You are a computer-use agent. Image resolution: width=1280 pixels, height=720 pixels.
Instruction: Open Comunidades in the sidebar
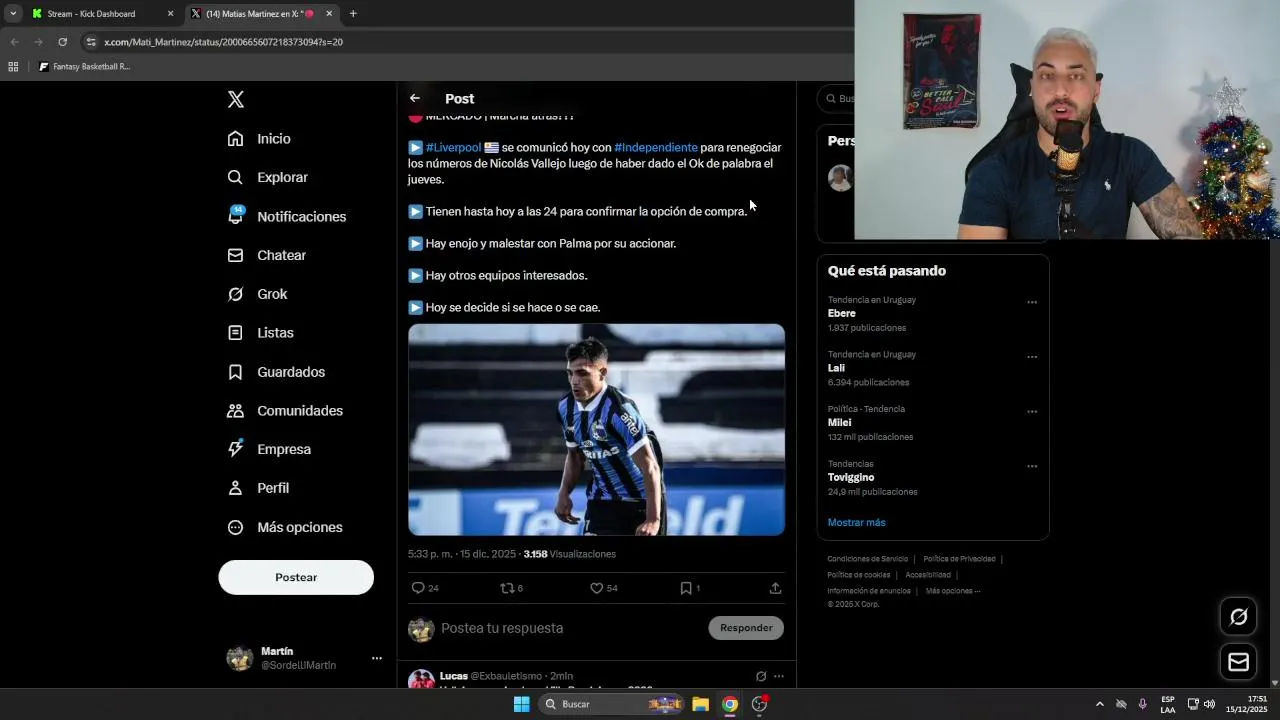click(x=286, y=411)
